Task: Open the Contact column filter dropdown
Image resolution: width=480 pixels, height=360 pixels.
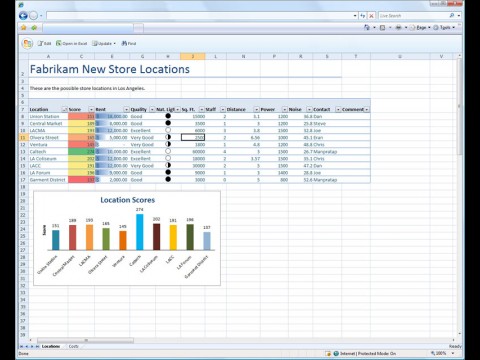Action: click(x=338, y=109)
